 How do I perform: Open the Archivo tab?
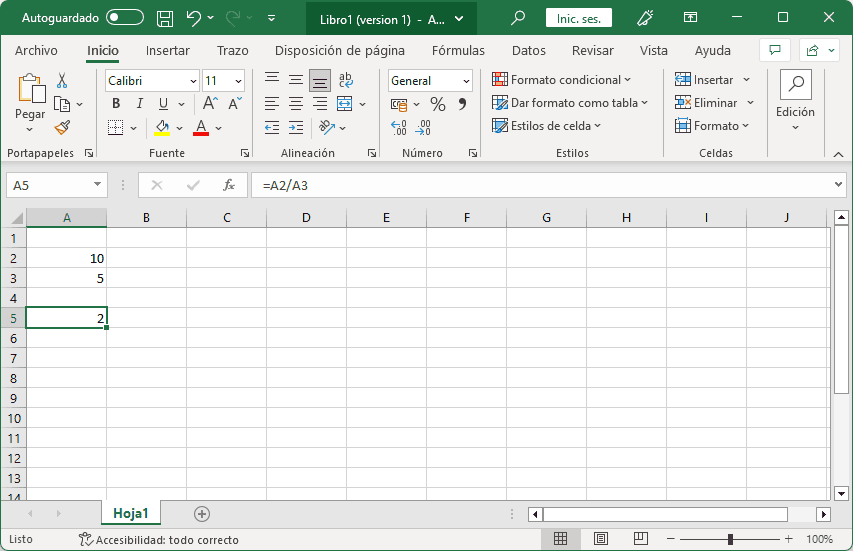pos(36,51)
